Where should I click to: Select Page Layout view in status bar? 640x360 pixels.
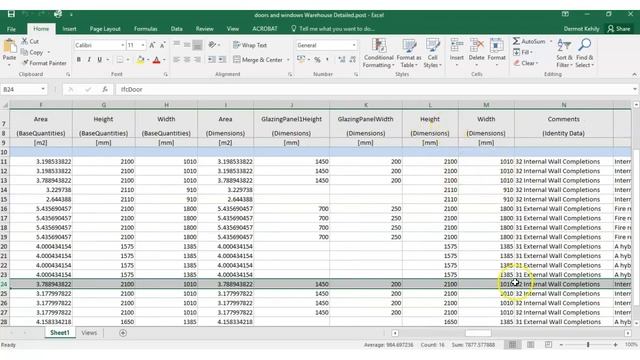coord(530,345)
